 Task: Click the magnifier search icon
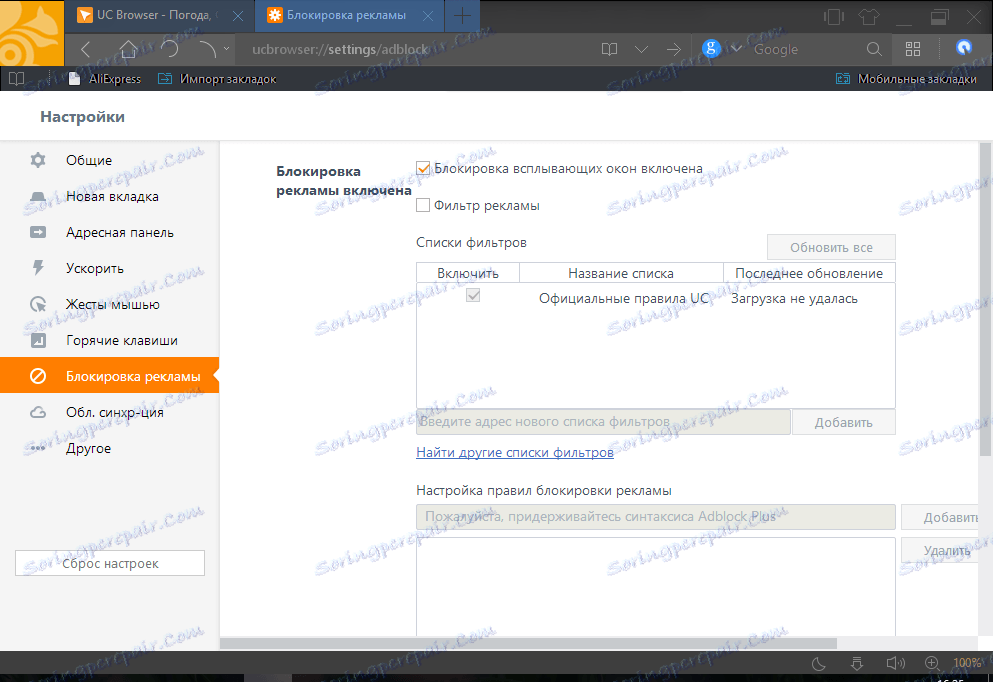point(874,49)
